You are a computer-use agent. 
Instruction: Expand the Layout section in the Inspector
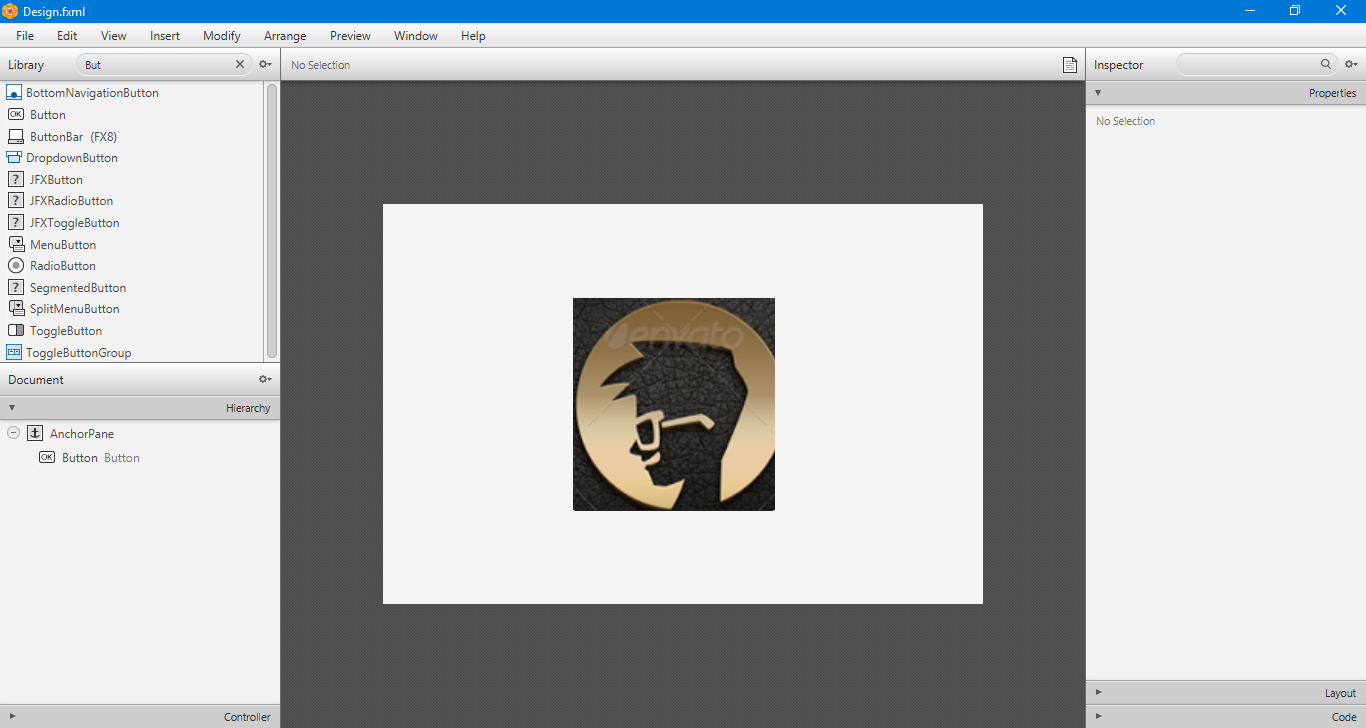(x=1098, y=692)
